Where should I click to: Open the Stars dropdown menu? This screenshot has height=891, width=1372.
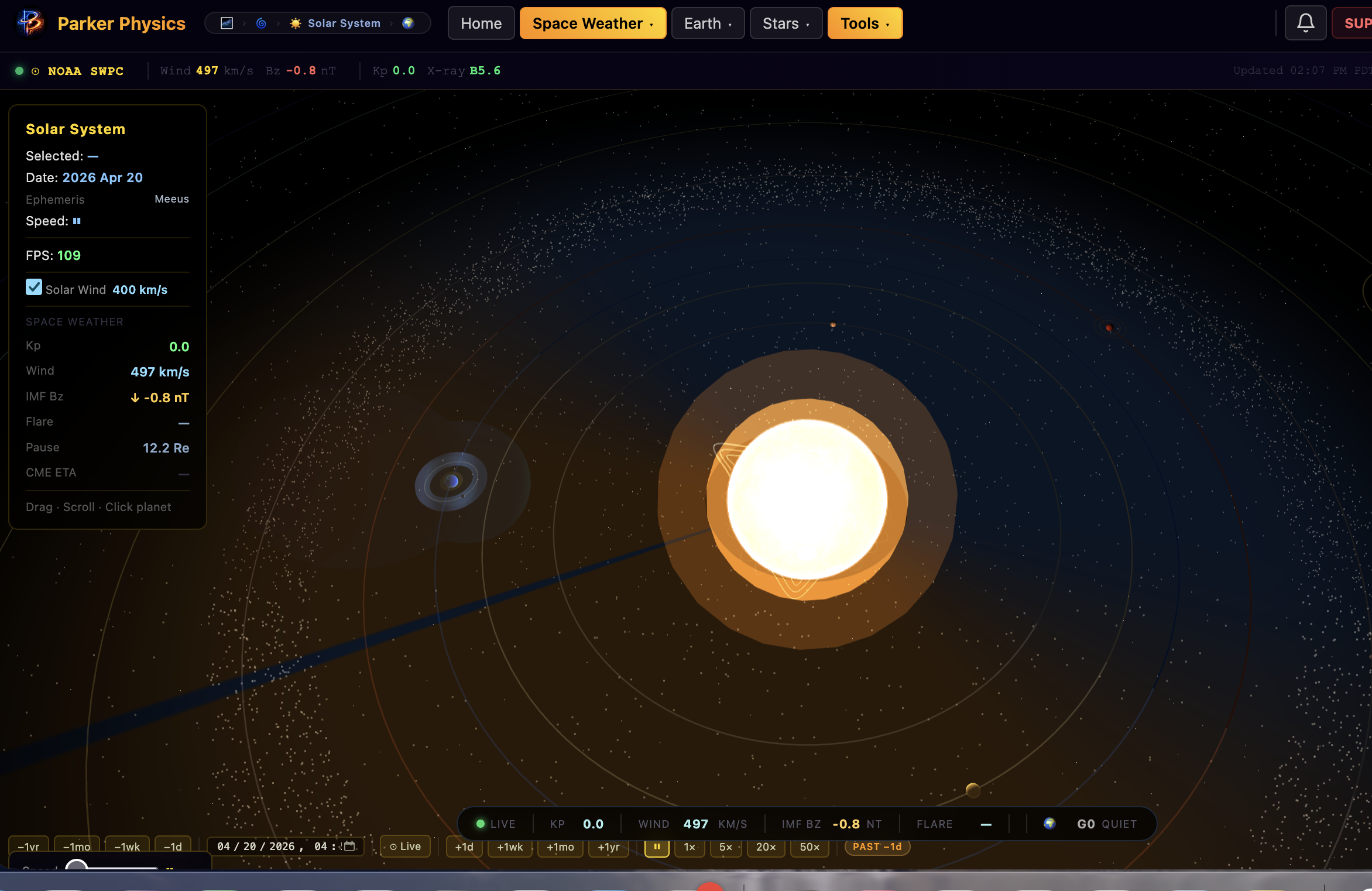[x=786, y=23]
